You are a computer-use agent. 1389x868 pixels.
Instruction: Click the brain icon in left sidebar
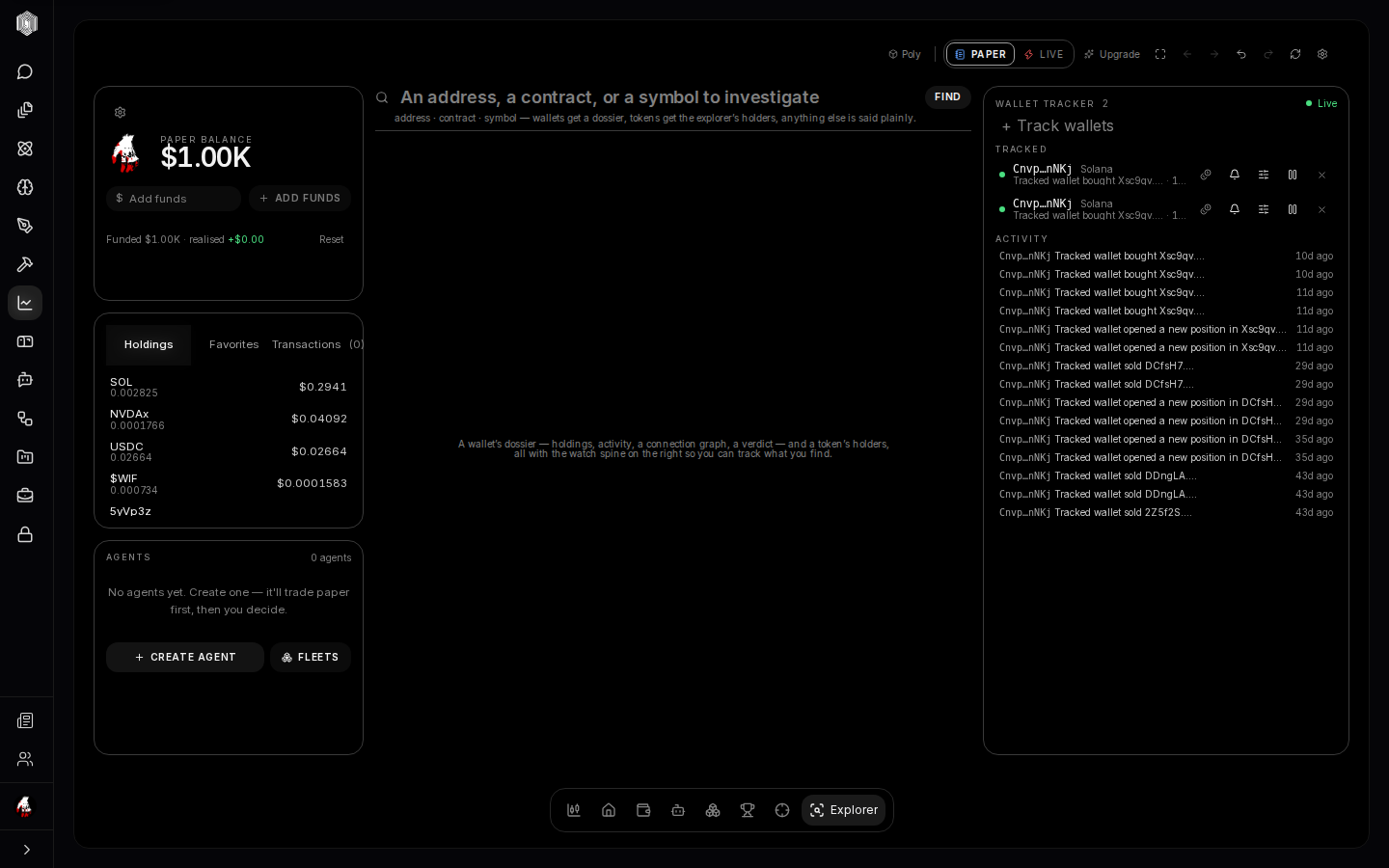25,187
